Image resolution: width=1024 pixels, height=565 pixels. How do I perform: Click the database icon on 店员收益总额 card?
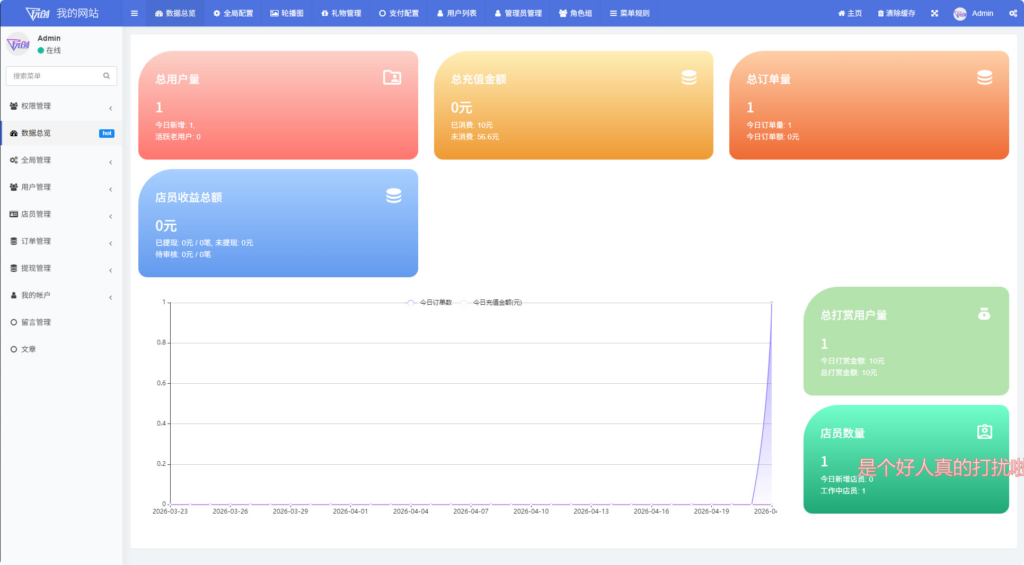point(394,196)
